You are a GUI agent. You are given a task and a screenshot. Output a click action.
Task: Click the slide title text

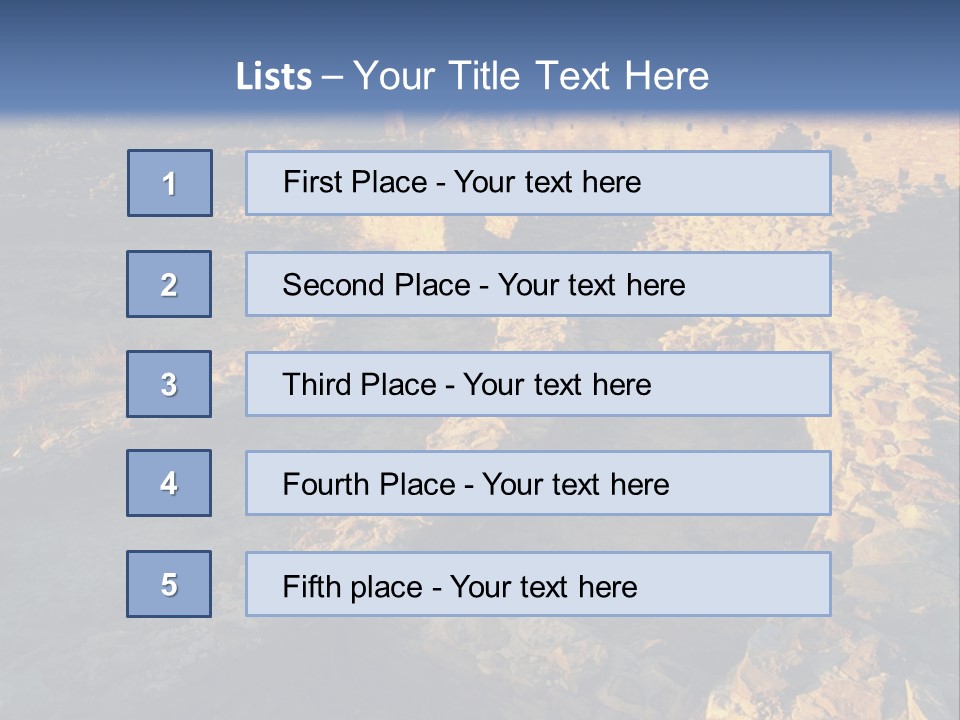pos(472,76)
